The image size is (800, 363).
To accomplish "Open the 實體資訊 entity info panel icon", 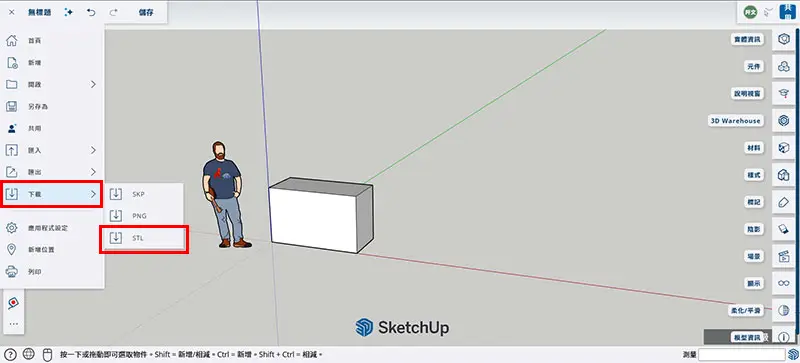I will pos(784,39).
